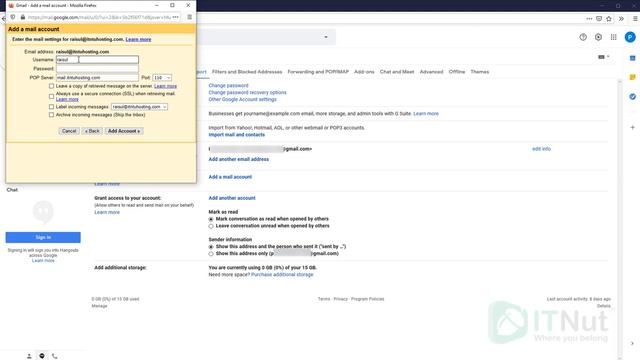Open Google apps grid

click(x=613, y=37)
